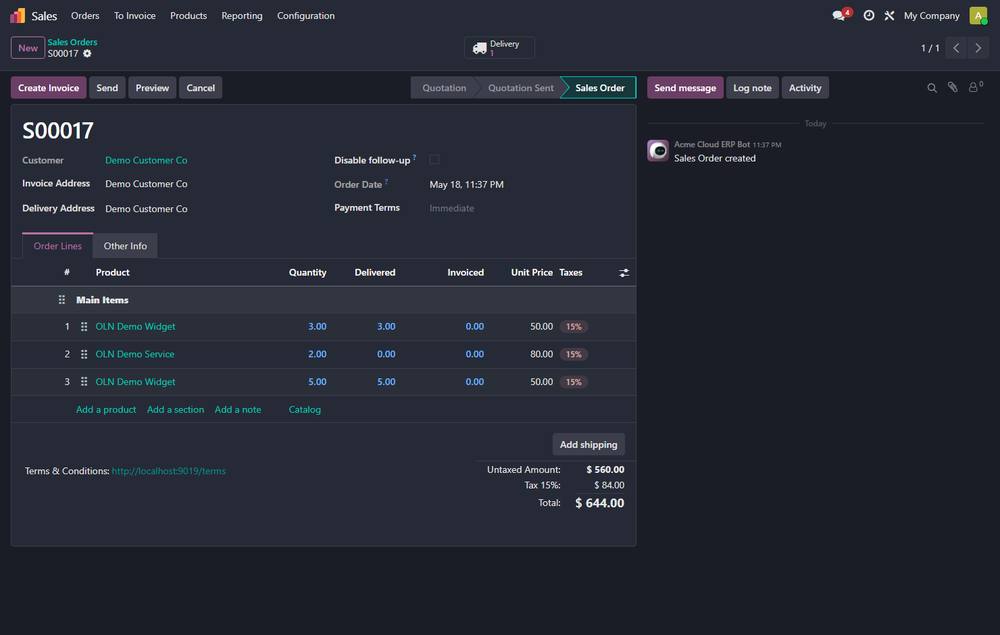
Task: Open the Catalog link
Action: (305, 409)
